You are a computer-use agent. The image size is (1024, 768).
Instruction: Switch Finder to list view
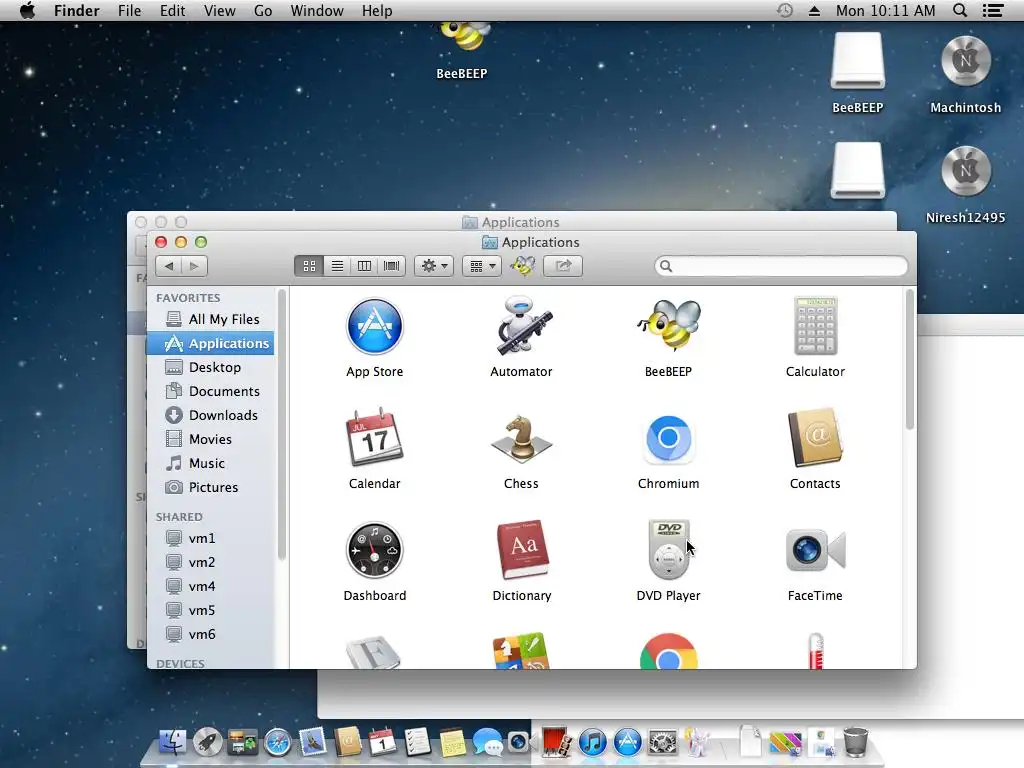click(x=337, y=266)
